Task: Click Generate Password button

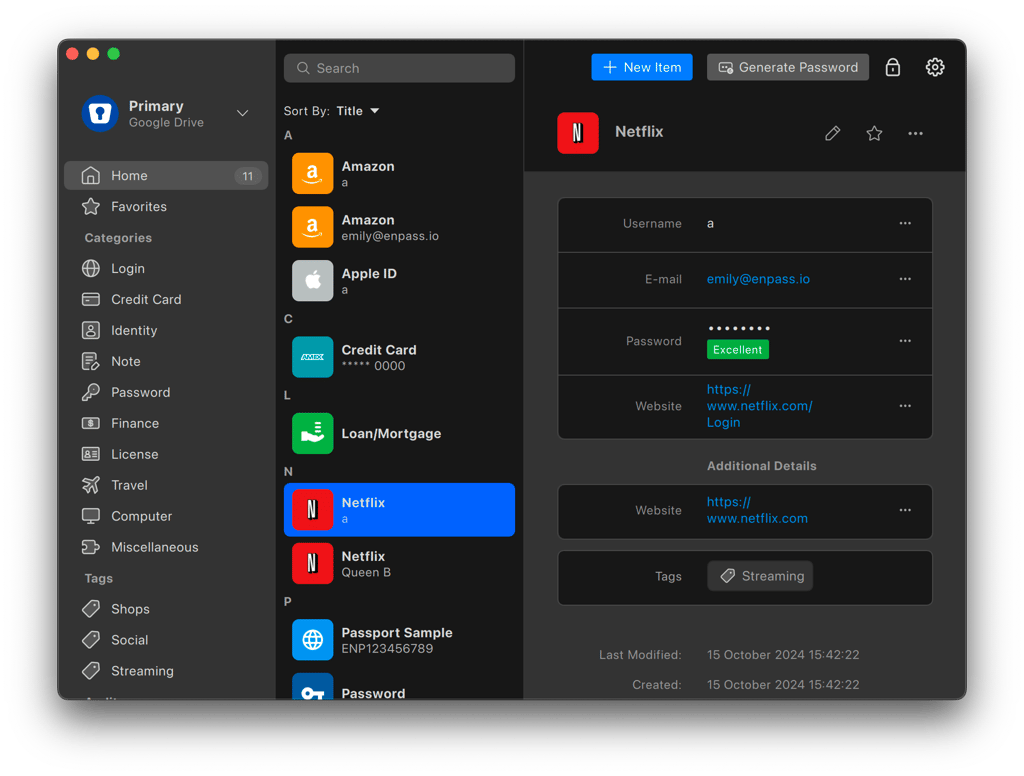Action: tap(788, 67)
